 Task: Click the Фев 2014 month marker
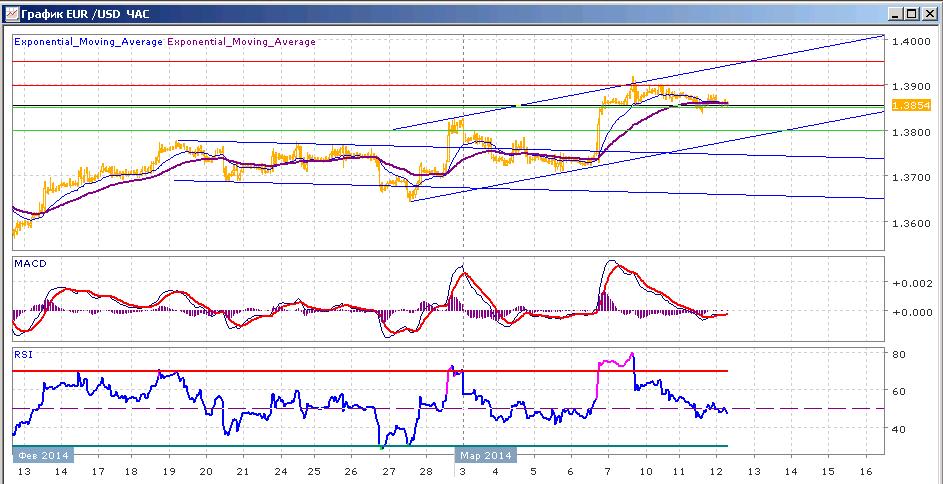[43, 454]
